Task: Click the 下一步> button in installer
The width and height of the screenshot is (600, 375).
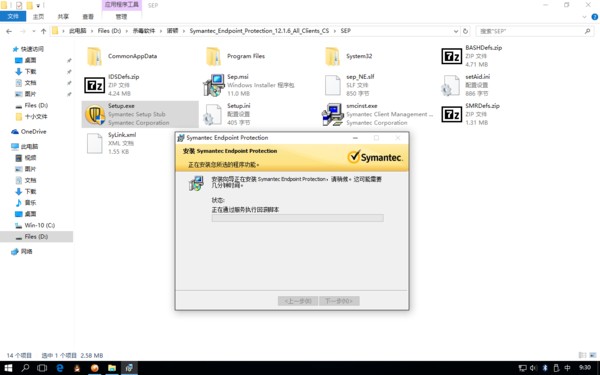Action: pos(339,301)
